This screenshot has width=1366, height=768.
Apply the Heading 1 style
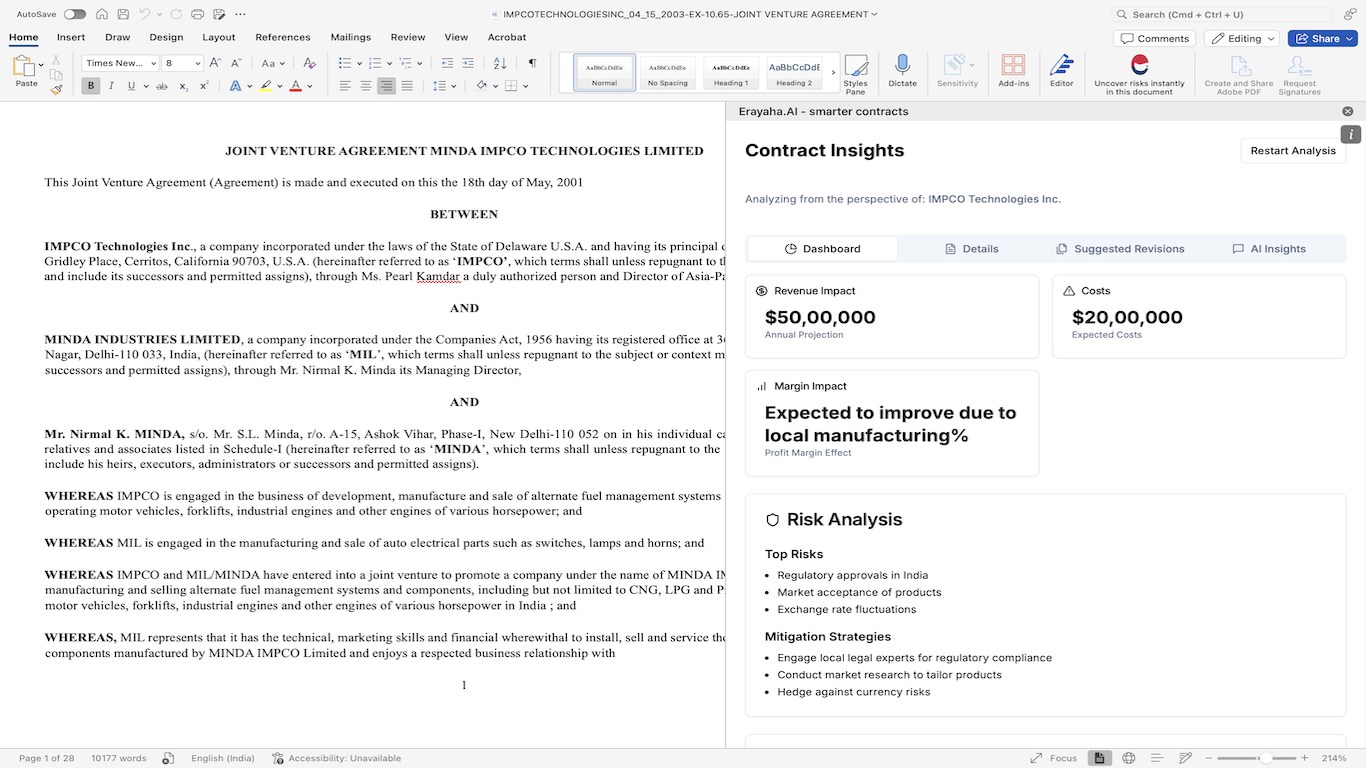pyautogui.click(x=730, y=71)
